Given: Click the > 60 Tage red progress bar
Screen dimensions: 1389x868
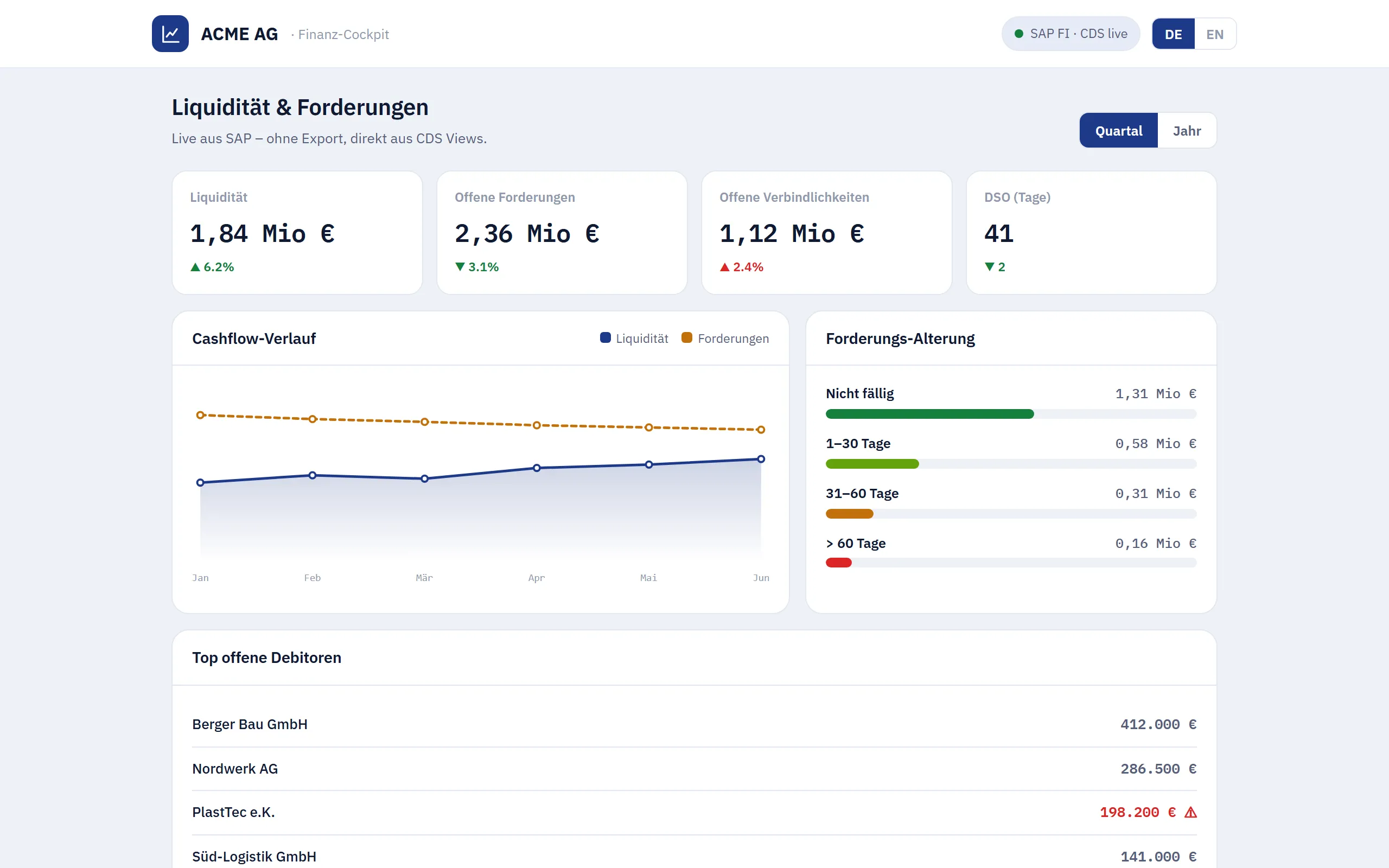Looking at the screenshot, I should [838, 563].
